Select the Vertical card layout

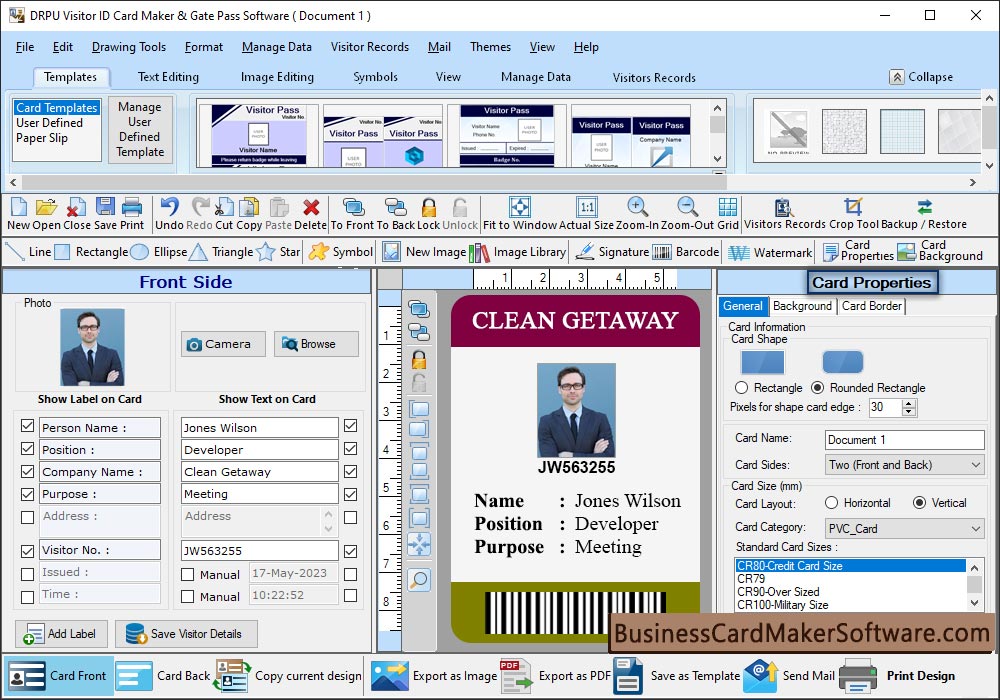(x=919, y=503)
